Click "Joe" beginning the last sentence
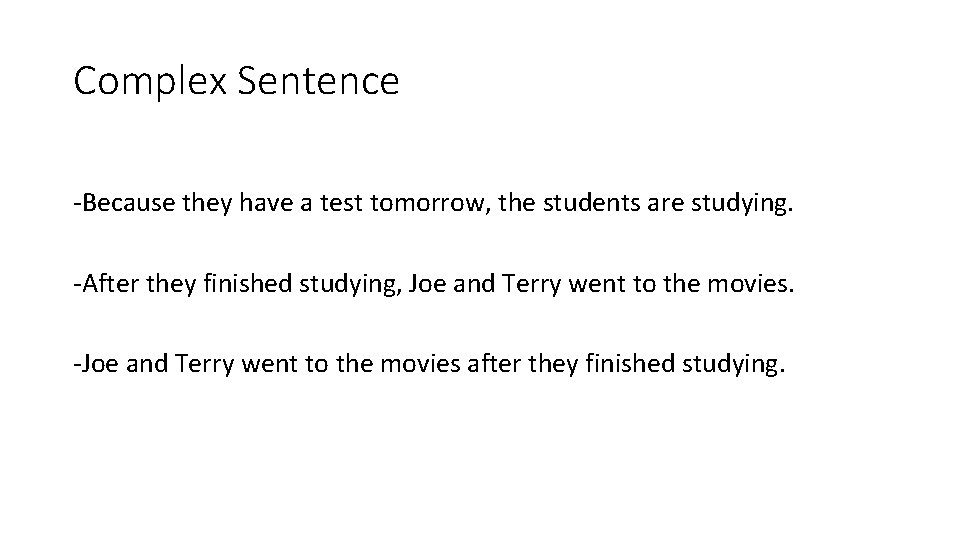This screenshot has width=960, height=540. click(x=100, y=364)
